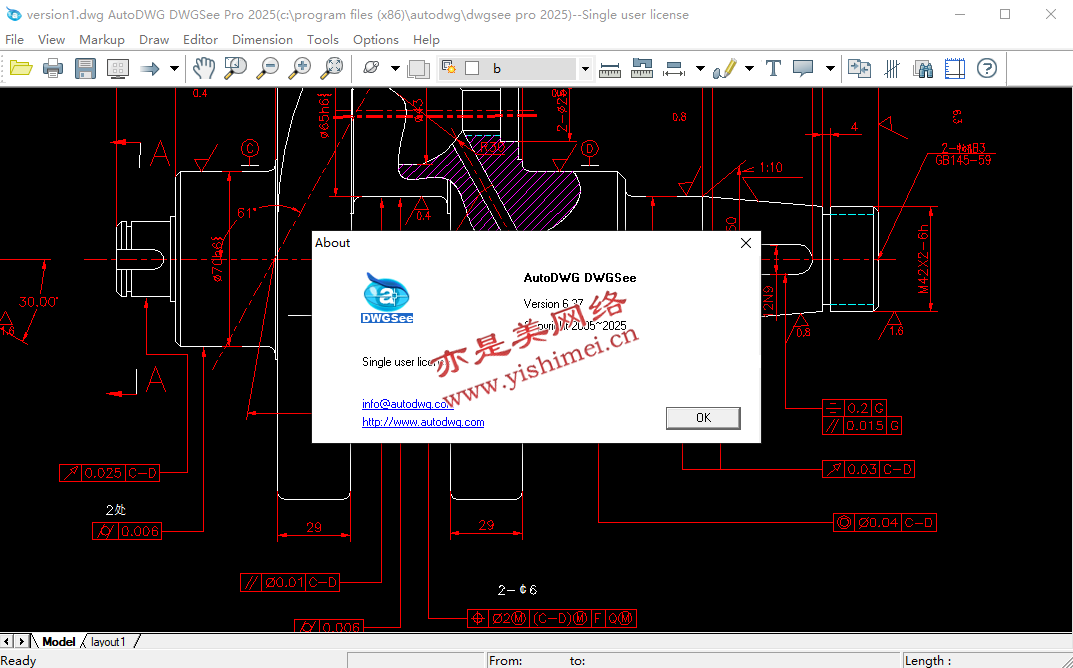Open the Draw menu
The width and height of the screenshot is (1073, 668).
(x=154, y=40)
